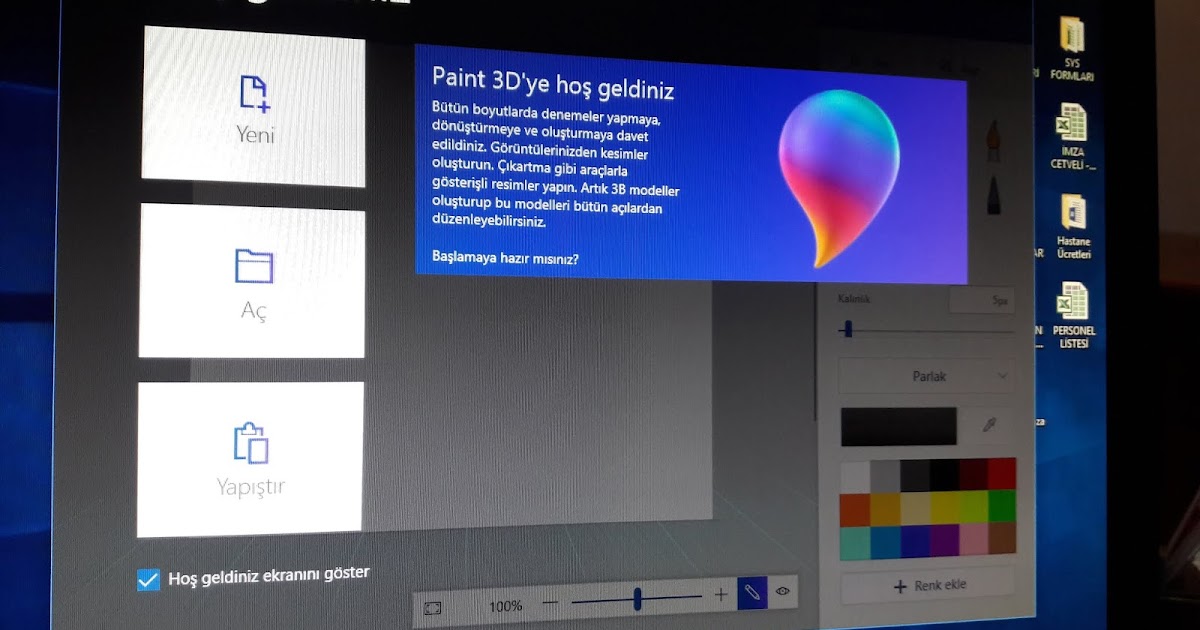Select the pink color swatch
Image resolution: width=1200 pixels, height=630 pixels.
pyautogui.click(x=973, y=538)
